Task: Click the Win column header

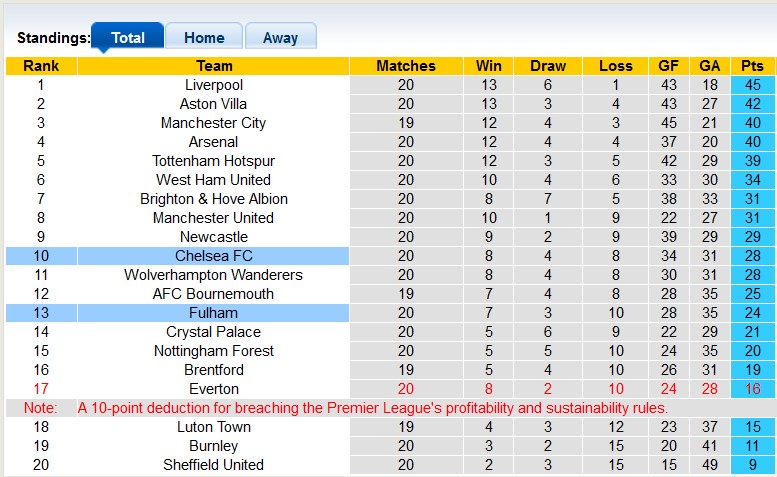Action: click(490, 66)
